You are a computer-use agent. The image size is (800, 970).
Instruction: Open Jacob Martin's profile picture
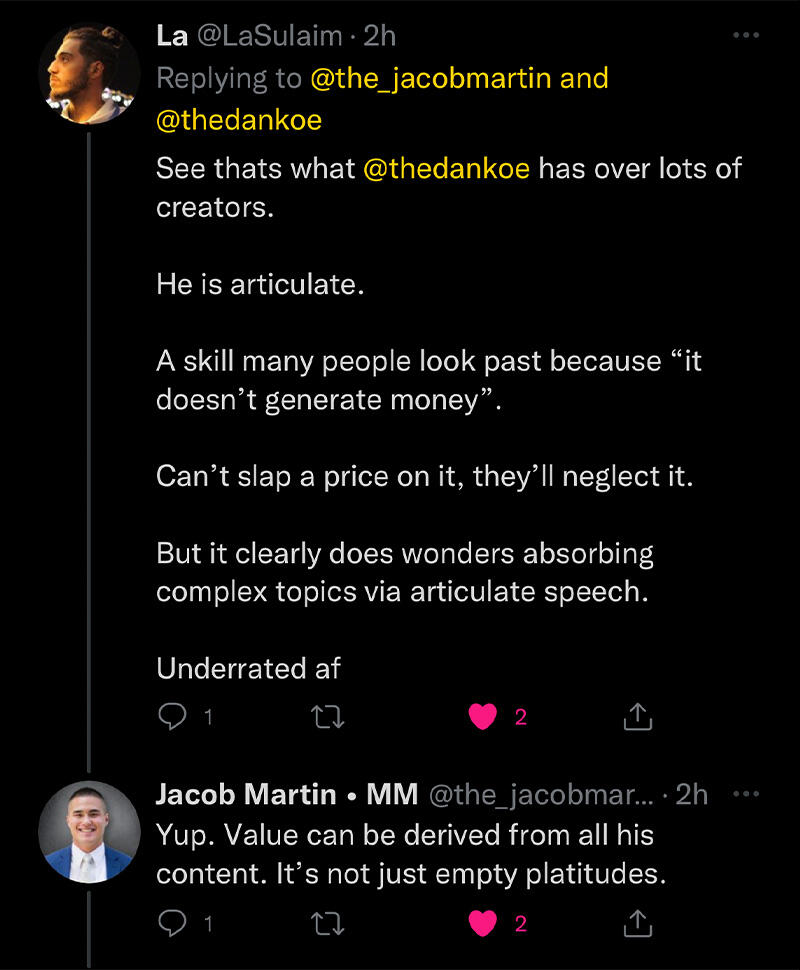[88, 832]
